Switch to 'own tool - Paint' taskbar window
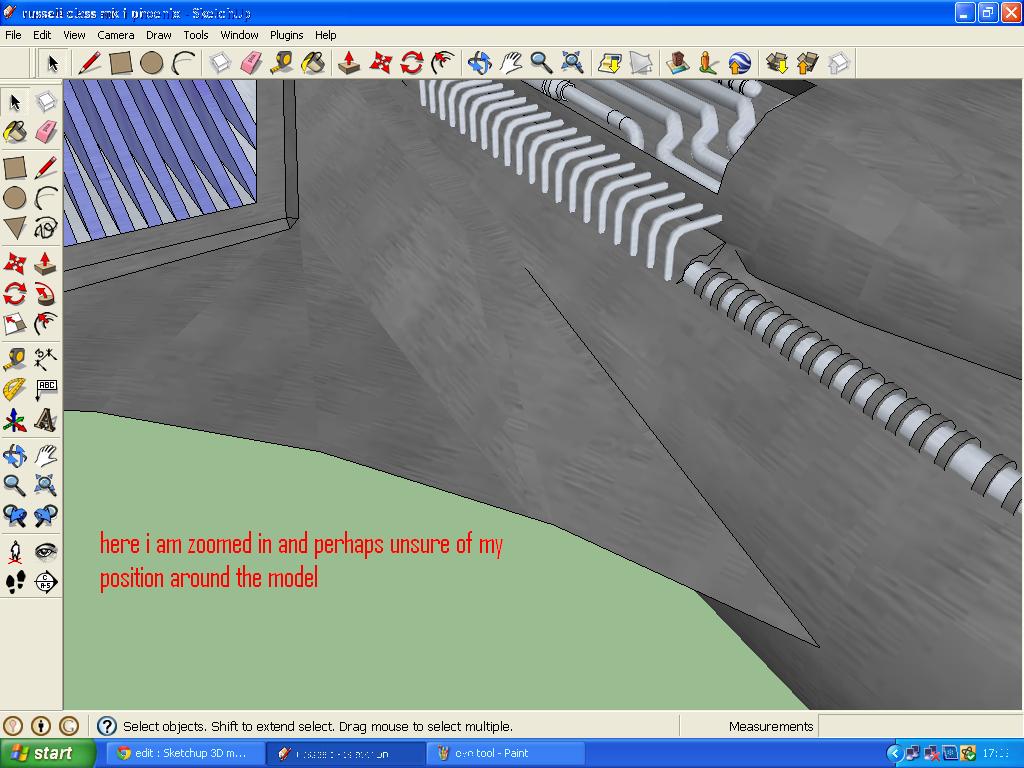This screenshot has width=1024, height=768. [505, 754]
